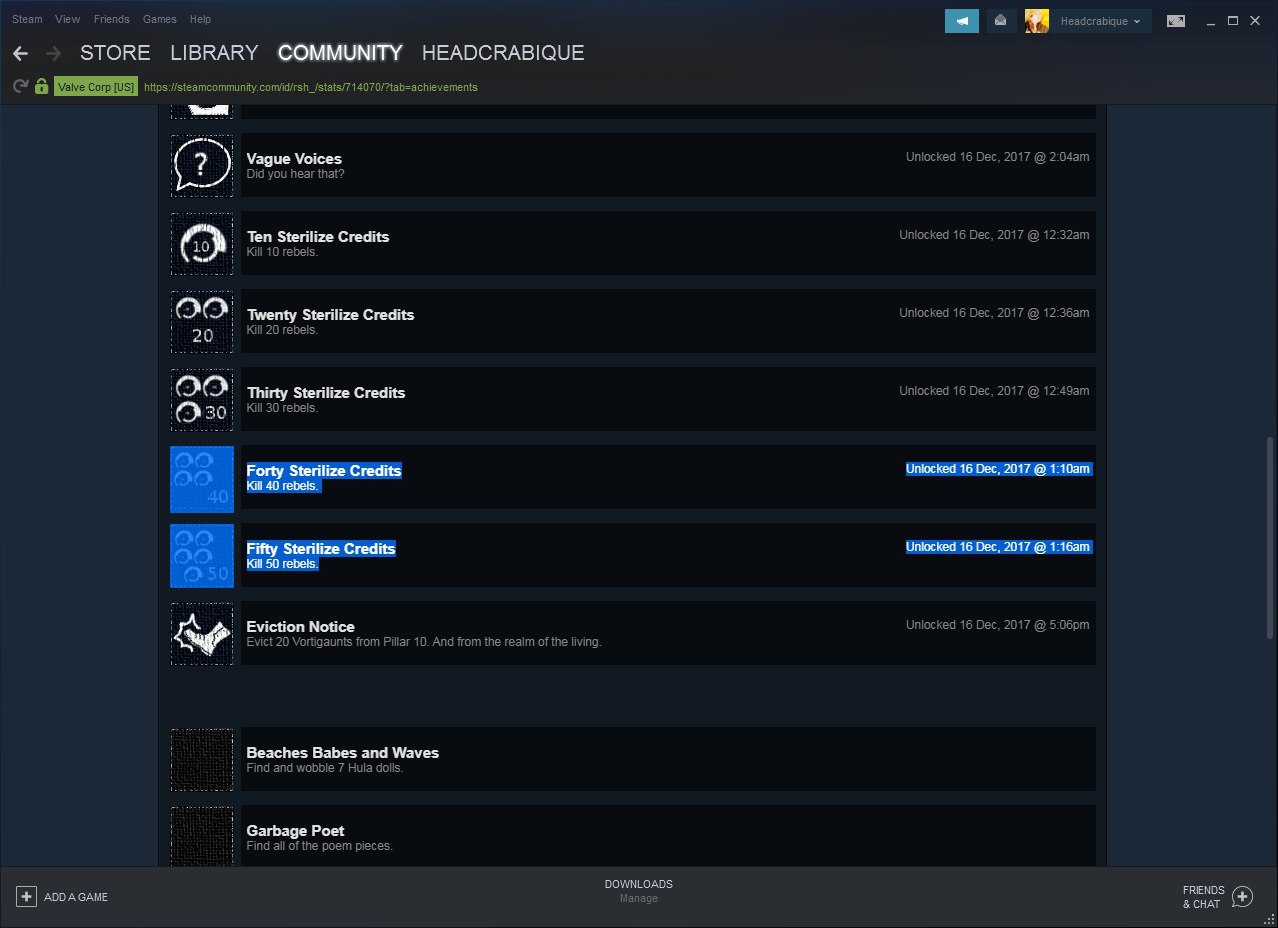Open the inbox envelope icon
The width and height of the screenshot is (1278, 928).
click(1001, 21)
